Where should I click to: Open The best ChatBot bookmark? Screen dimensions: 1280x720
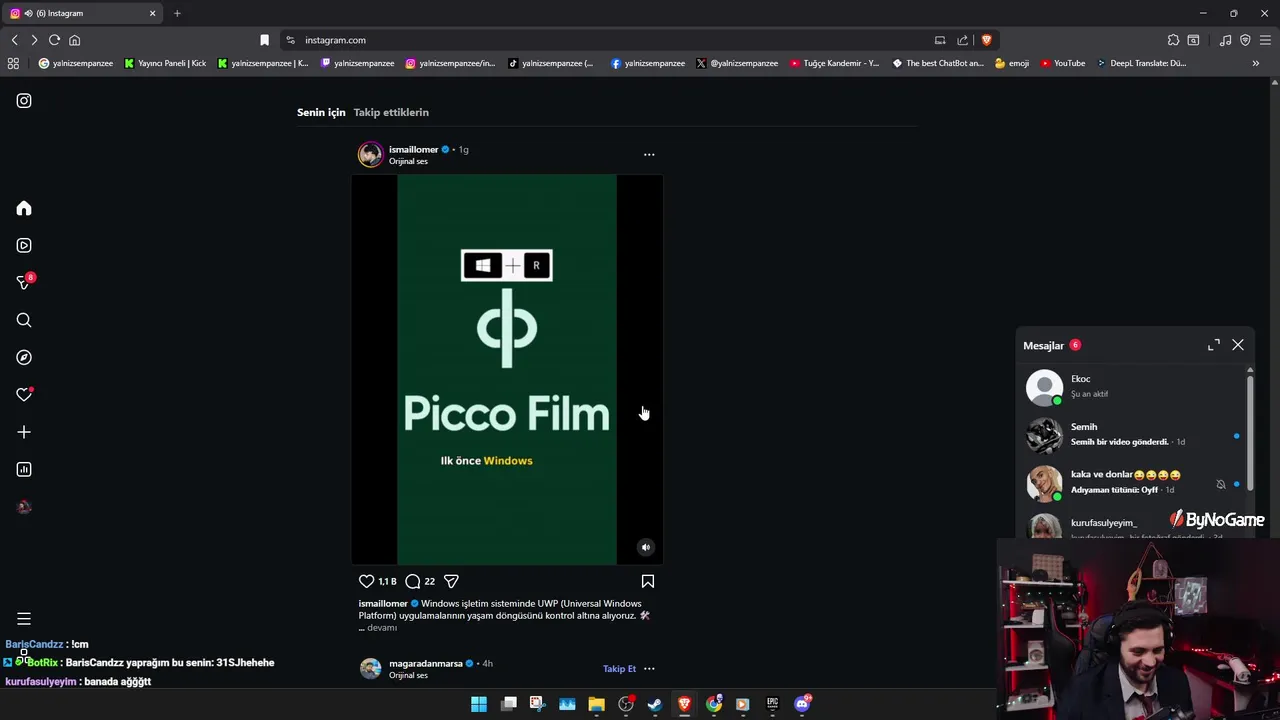click(938, 63)
